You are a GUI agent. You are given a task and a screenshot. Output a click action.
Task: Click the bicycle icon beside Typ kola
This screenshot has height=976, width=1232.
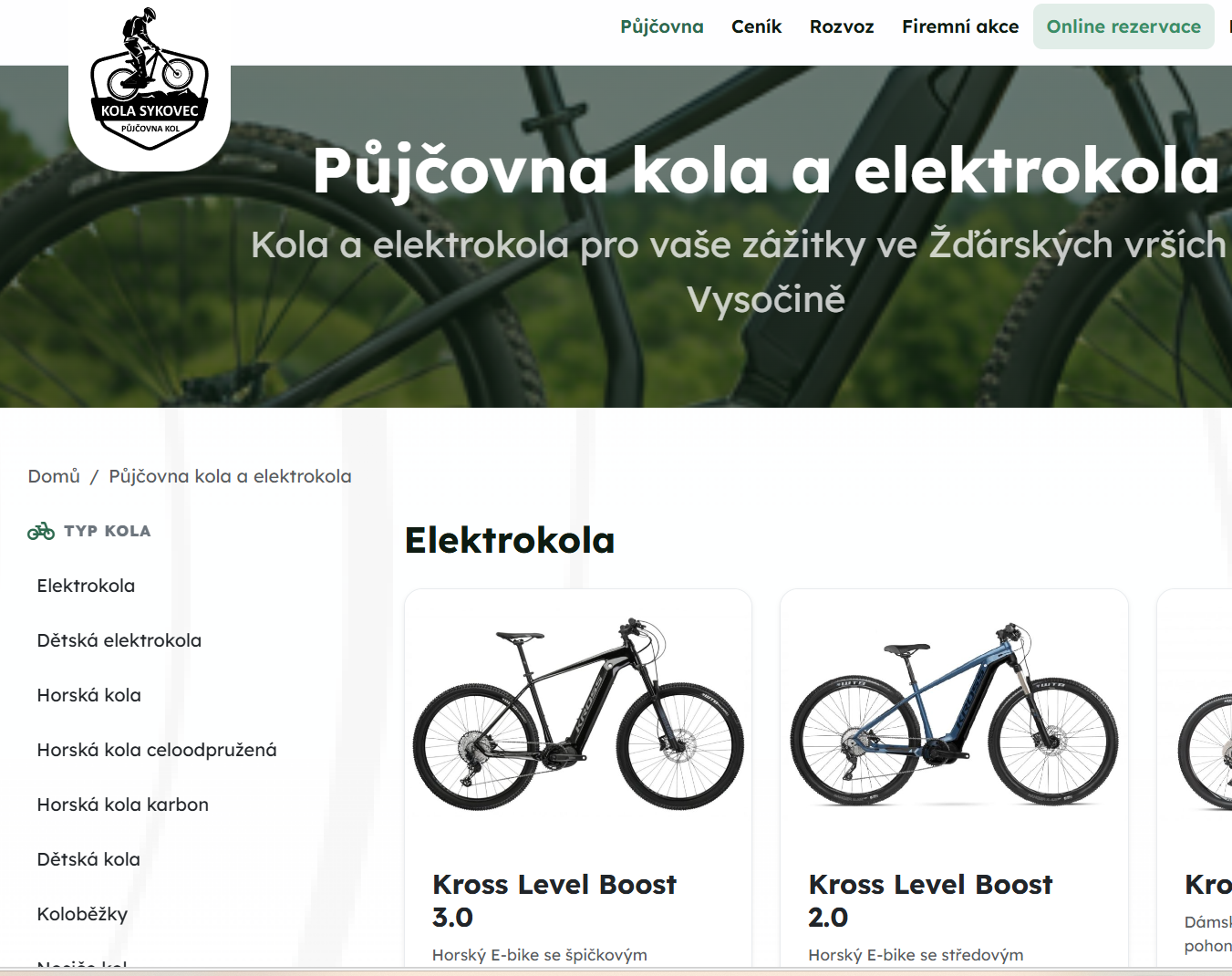coord(41,531)
